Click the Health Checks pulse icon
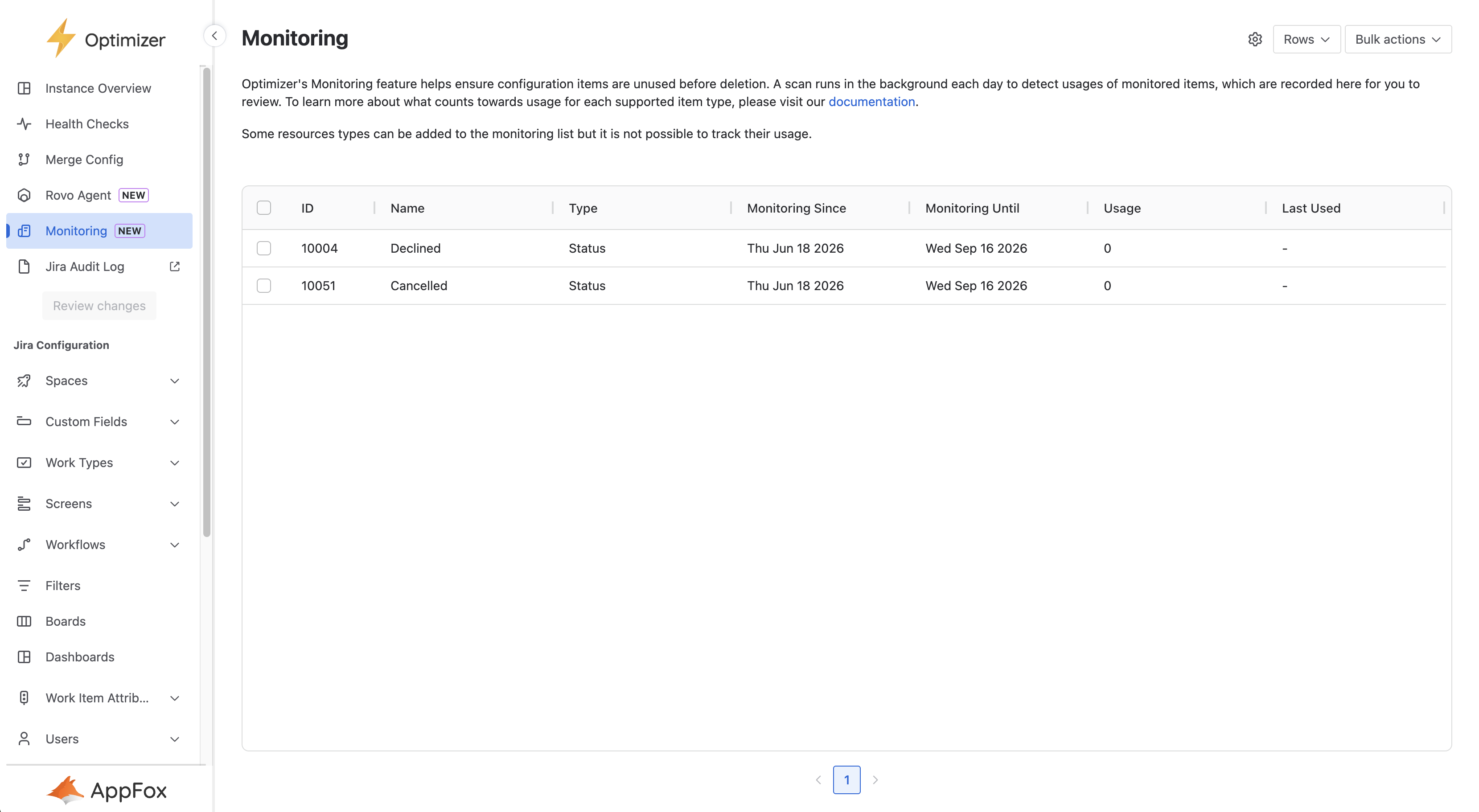The width and height of the screenshot is (1479, 812). coord(24,124)
